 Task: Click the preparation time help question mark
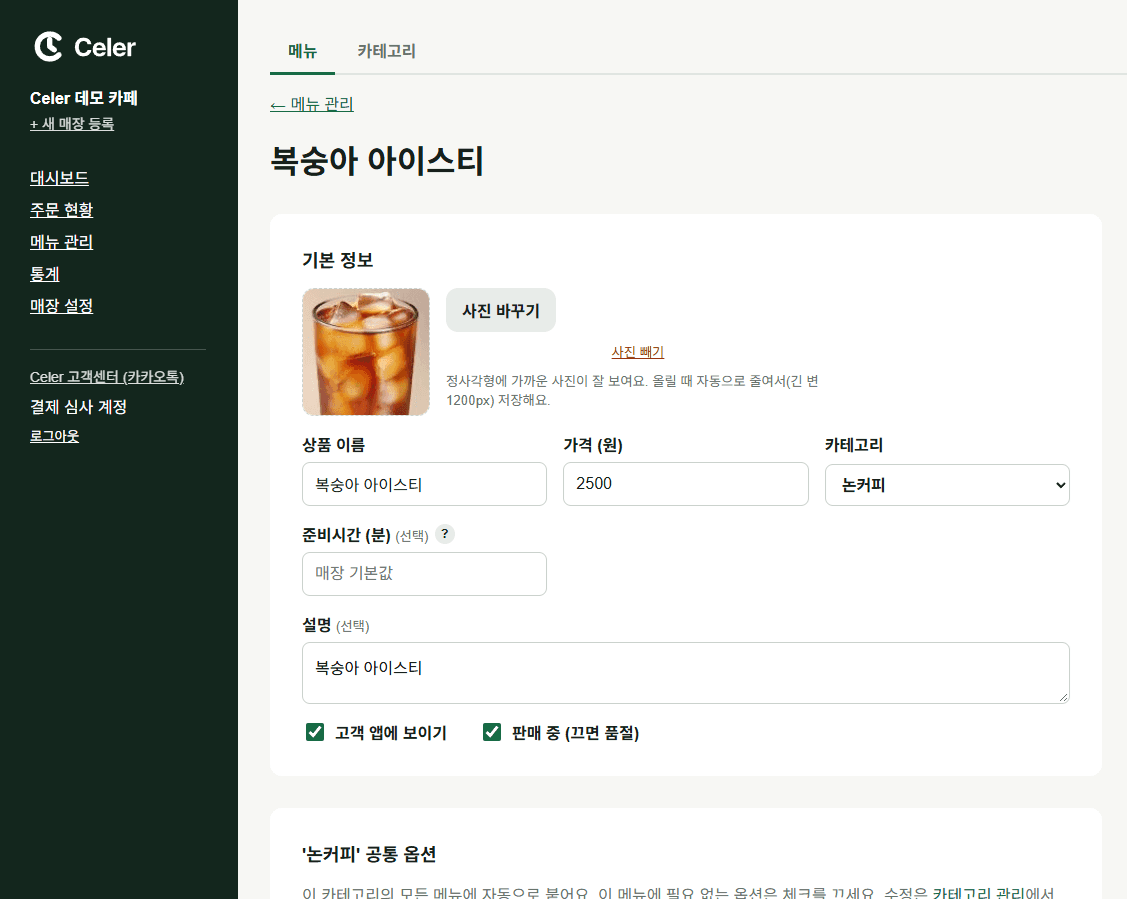point(445,534)
